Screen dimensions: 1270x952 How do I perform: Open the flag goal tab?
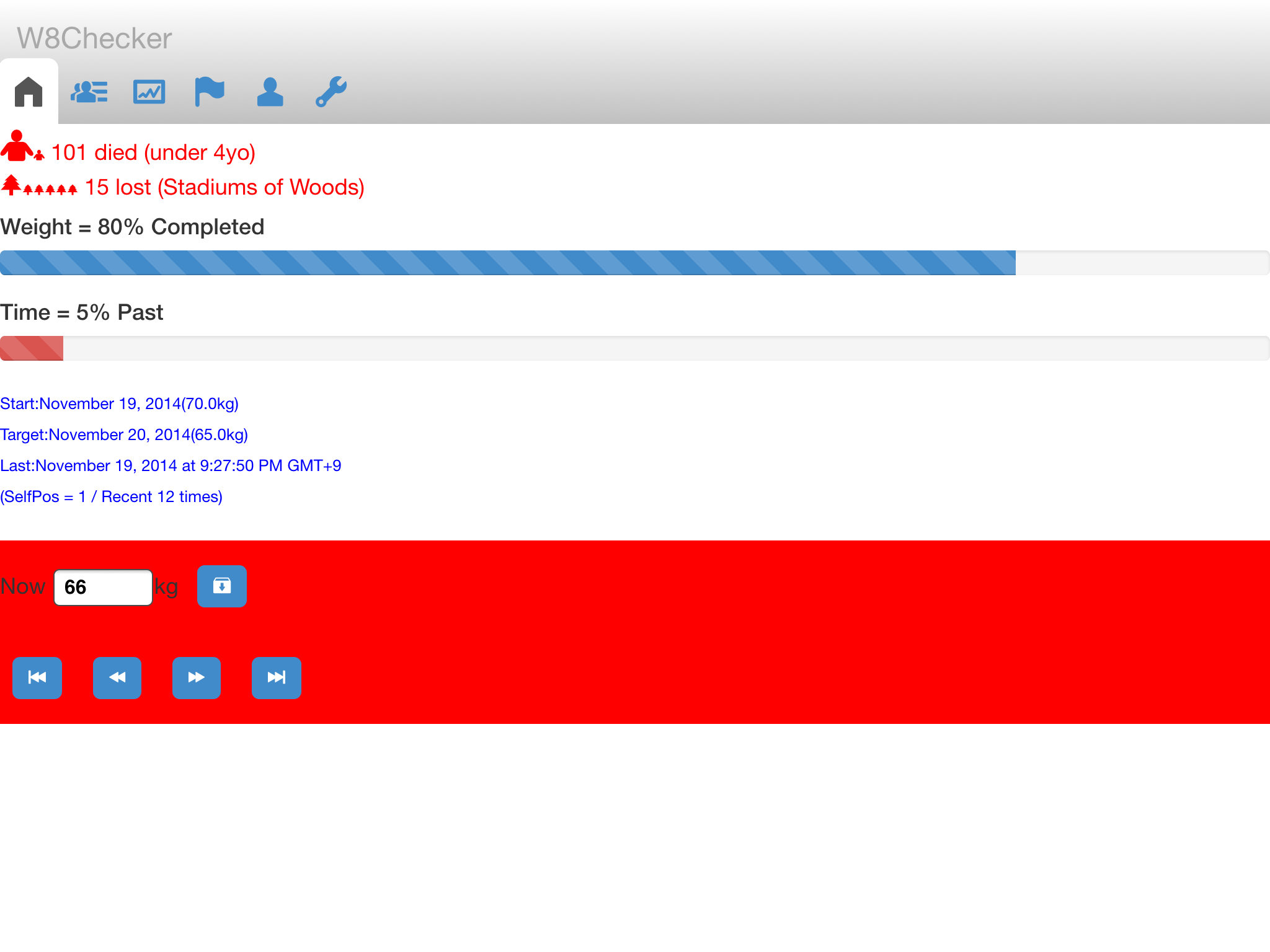[209, 92]
